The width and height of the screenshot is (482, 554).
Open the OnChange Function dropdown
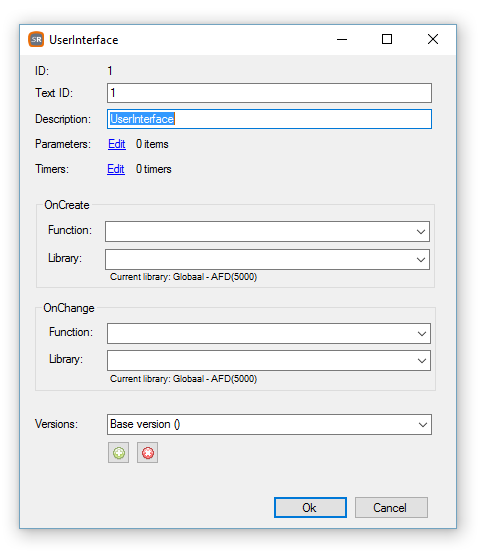(x=422, y=334)
